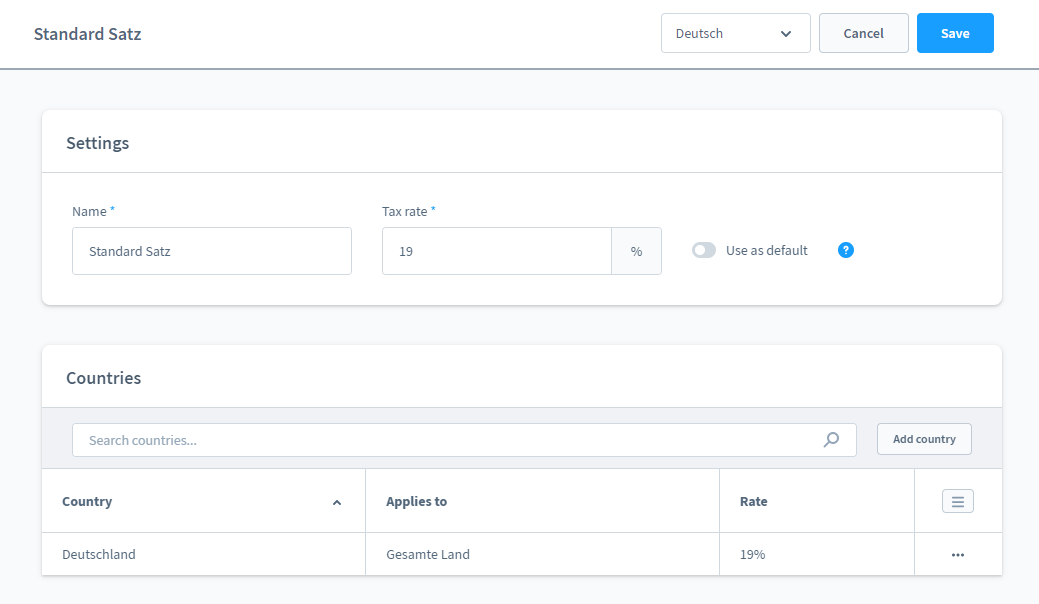
Task: Click the Gesamte Land cell
Action: [428, 554]
